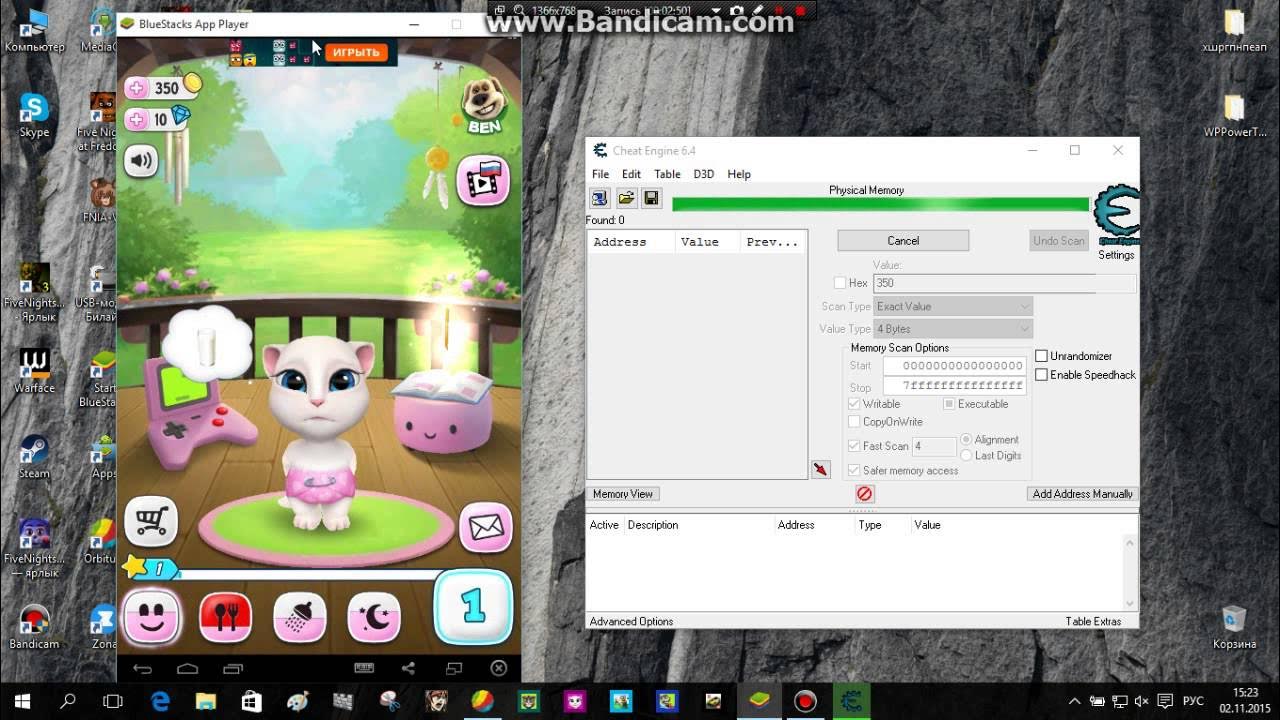Click the red arrow add-to-list icon
The width and height of the screenshot is (1280, 720).
(821, 469)
